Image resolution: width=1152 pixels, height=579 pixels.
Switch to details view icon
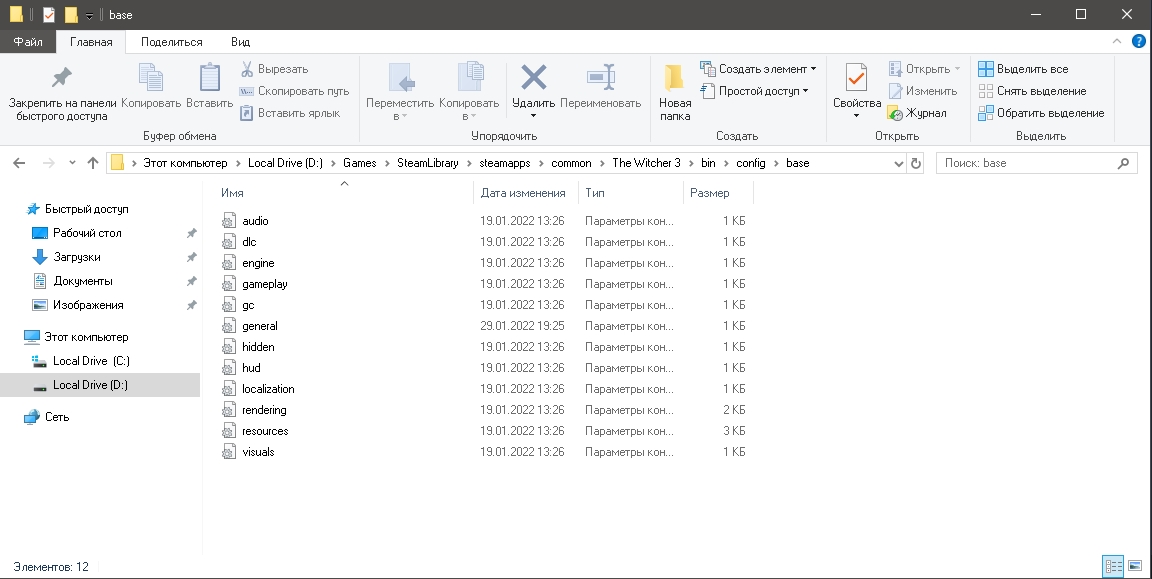[x=1113, y=566]
